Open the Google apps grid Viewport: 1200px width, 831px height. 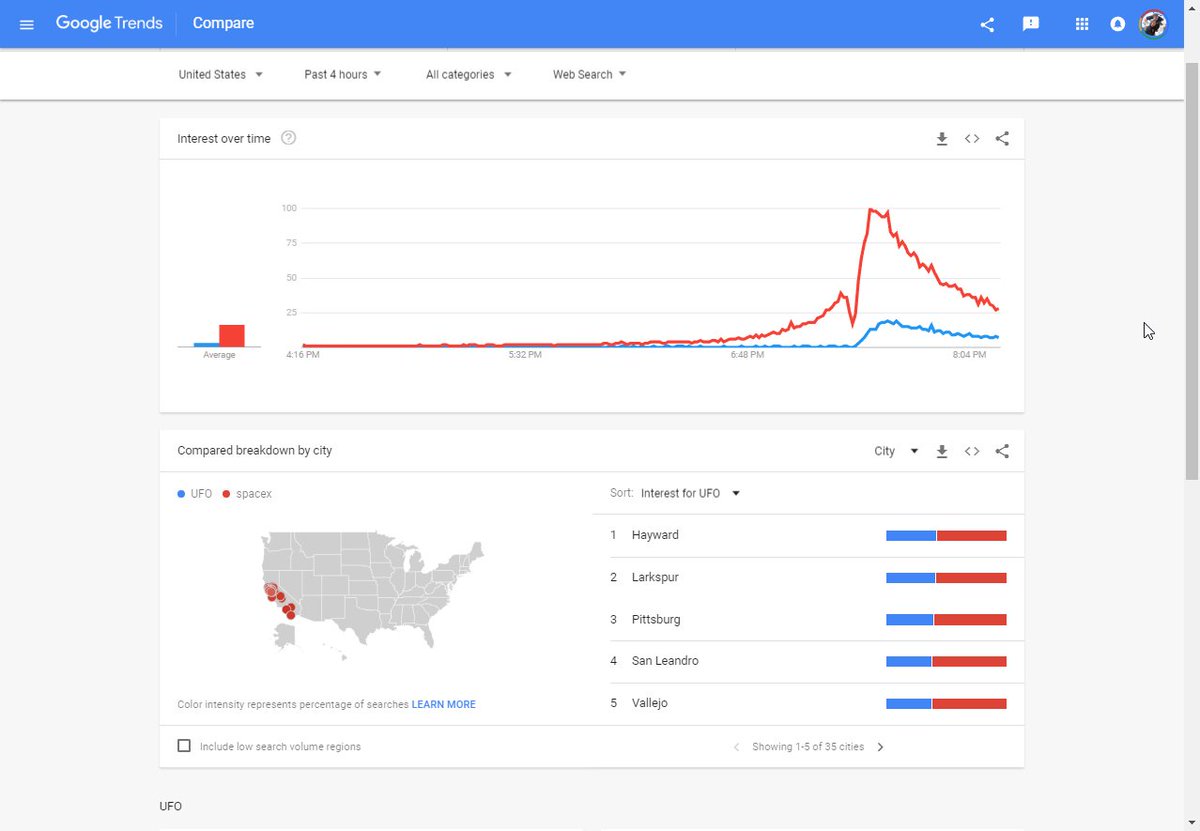coord(1081,24)
